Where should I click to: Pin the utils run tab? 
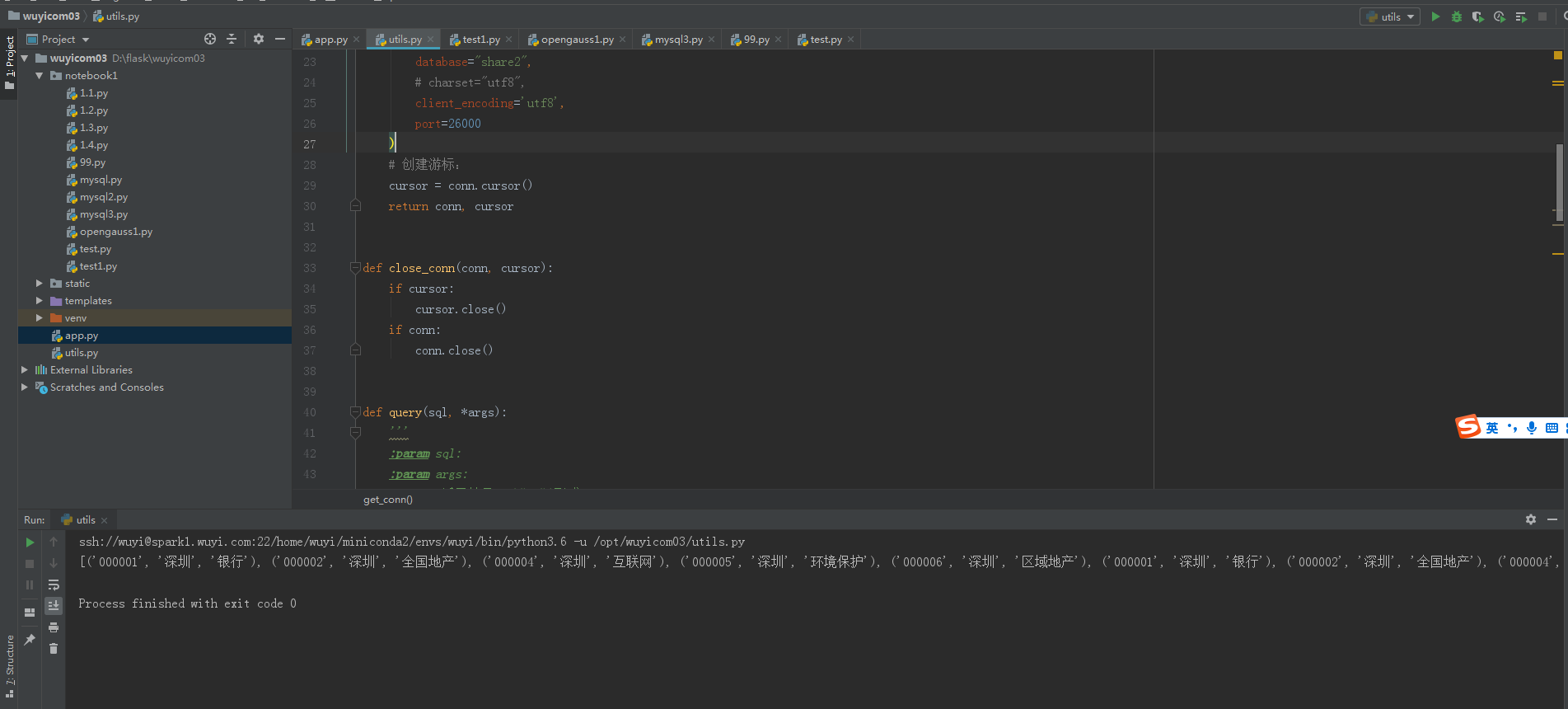pyautogui.click(x=30, y=639)
